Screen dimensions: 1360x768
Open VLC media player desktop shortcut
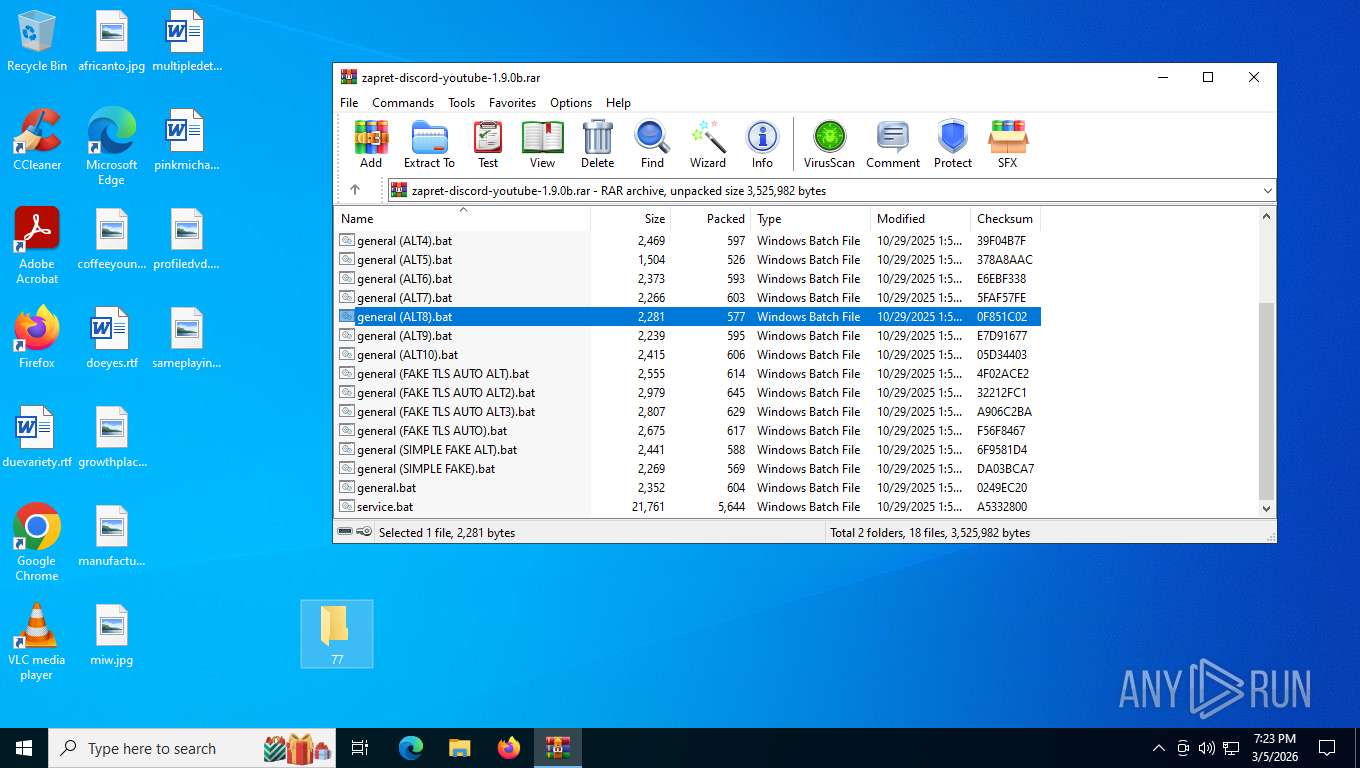pyautogui.click(x=37, y=641)
